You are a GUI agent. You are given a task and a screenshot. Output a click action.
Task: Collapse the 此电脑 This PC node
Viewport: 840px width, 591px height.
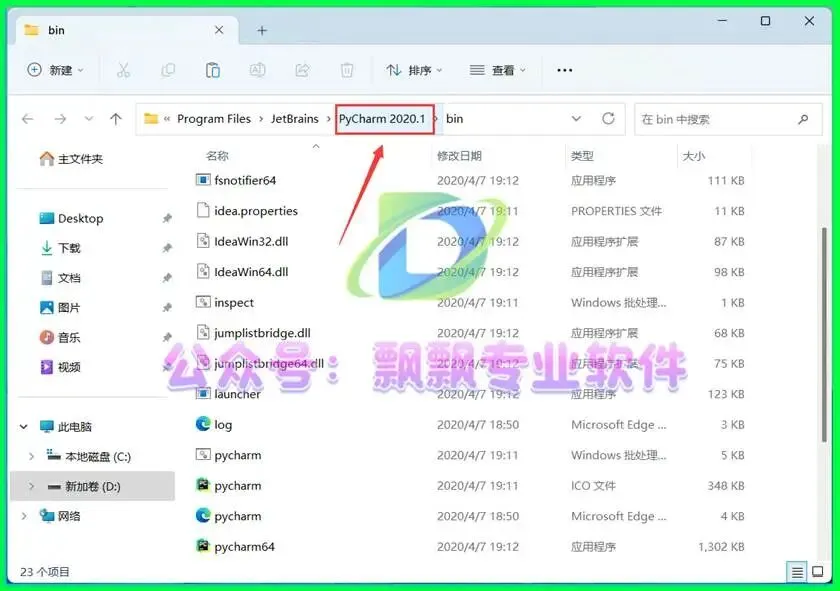point(24,427)
